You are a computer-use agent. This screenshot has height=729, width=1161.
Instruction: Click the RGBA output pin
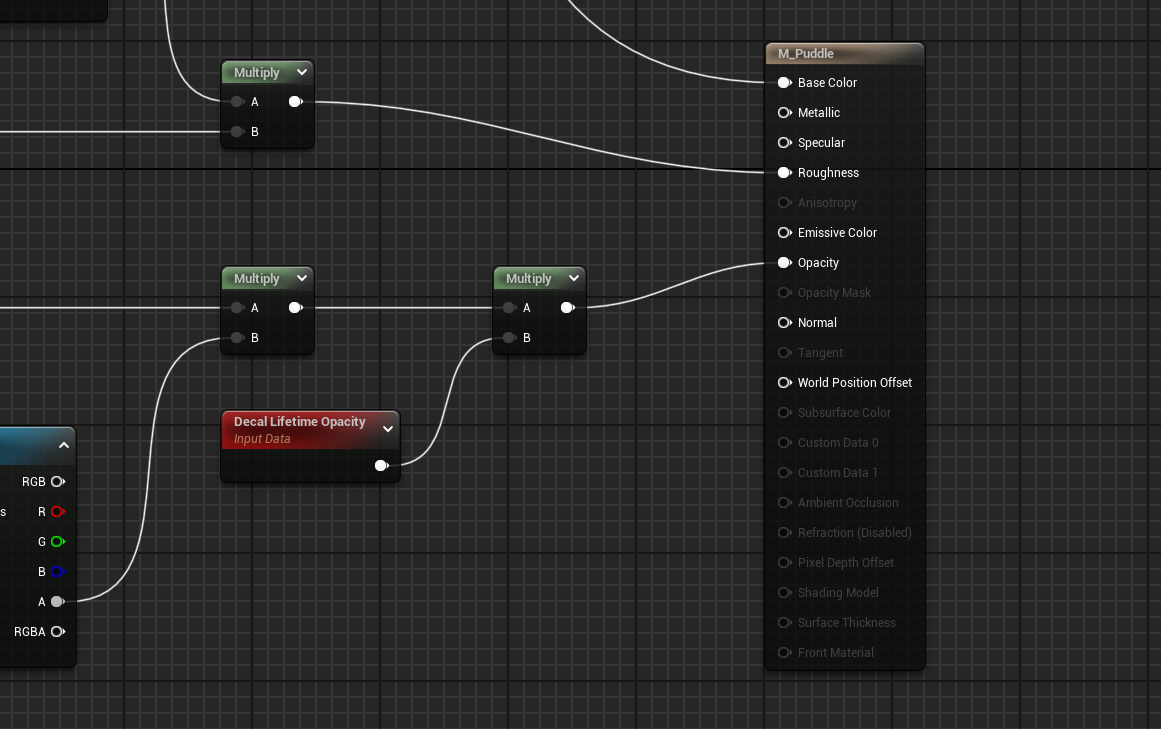click(x=58, y=631)
